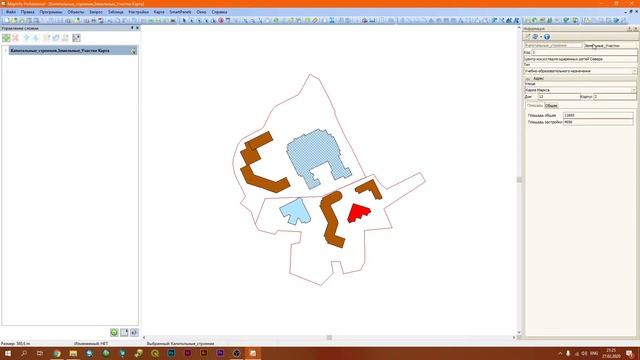This screenshot has height=360, width=640.
Task: Click the left arrow of map horizontal scrollbar
Action: pos(144,338)
